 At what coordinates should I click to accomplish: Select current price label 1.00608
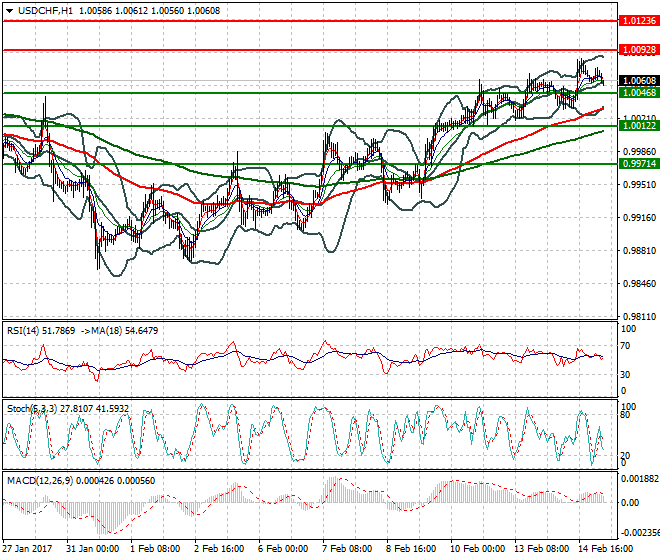click(639, 80)
